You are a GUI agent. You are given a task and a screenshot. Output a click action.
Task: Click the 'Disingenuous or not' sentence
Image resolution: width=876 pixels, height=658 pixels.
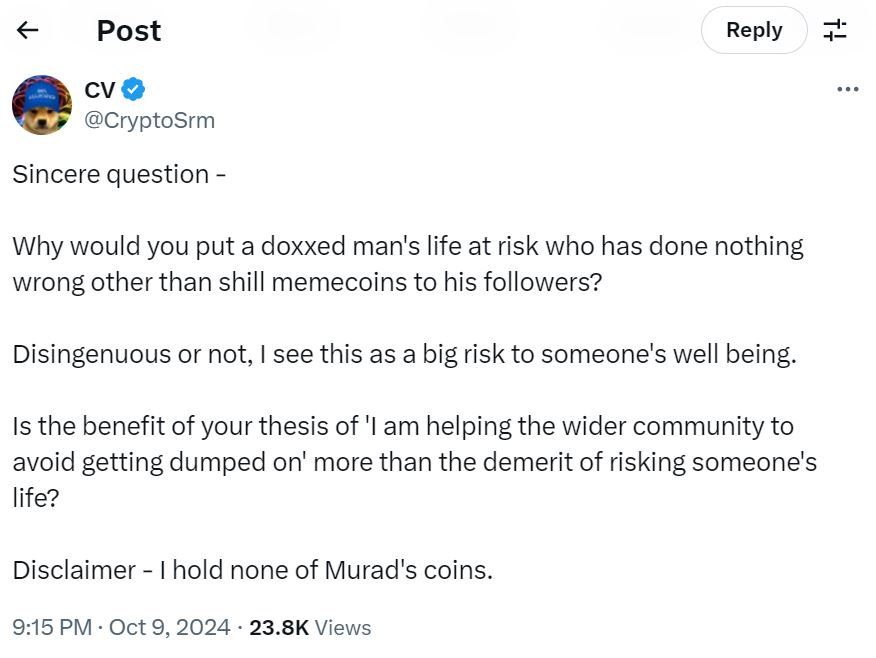point(404,354)
